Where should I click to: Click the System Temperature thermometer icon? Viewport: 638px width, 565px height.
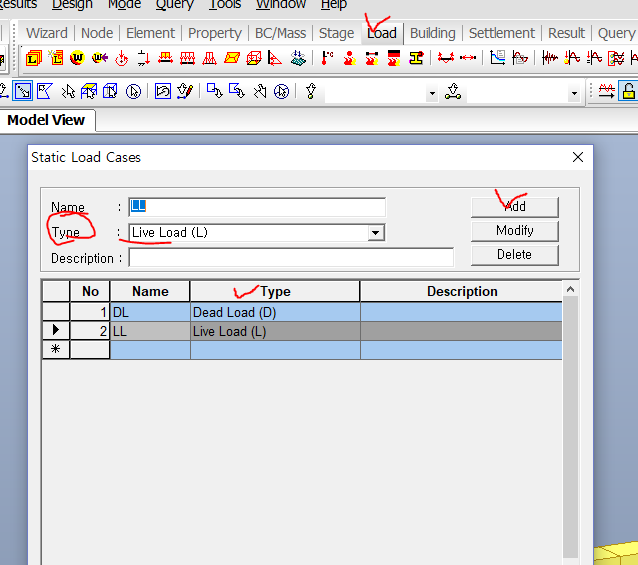tap(327, 58)
